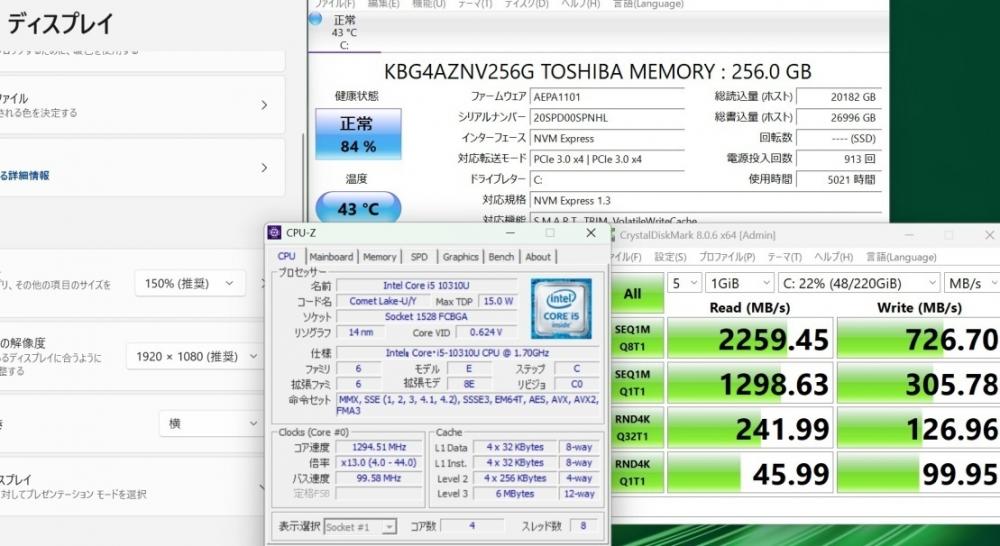
Task: Click the RND4K Q1T1 write result 99.95
Action: [x=918, y=473]
